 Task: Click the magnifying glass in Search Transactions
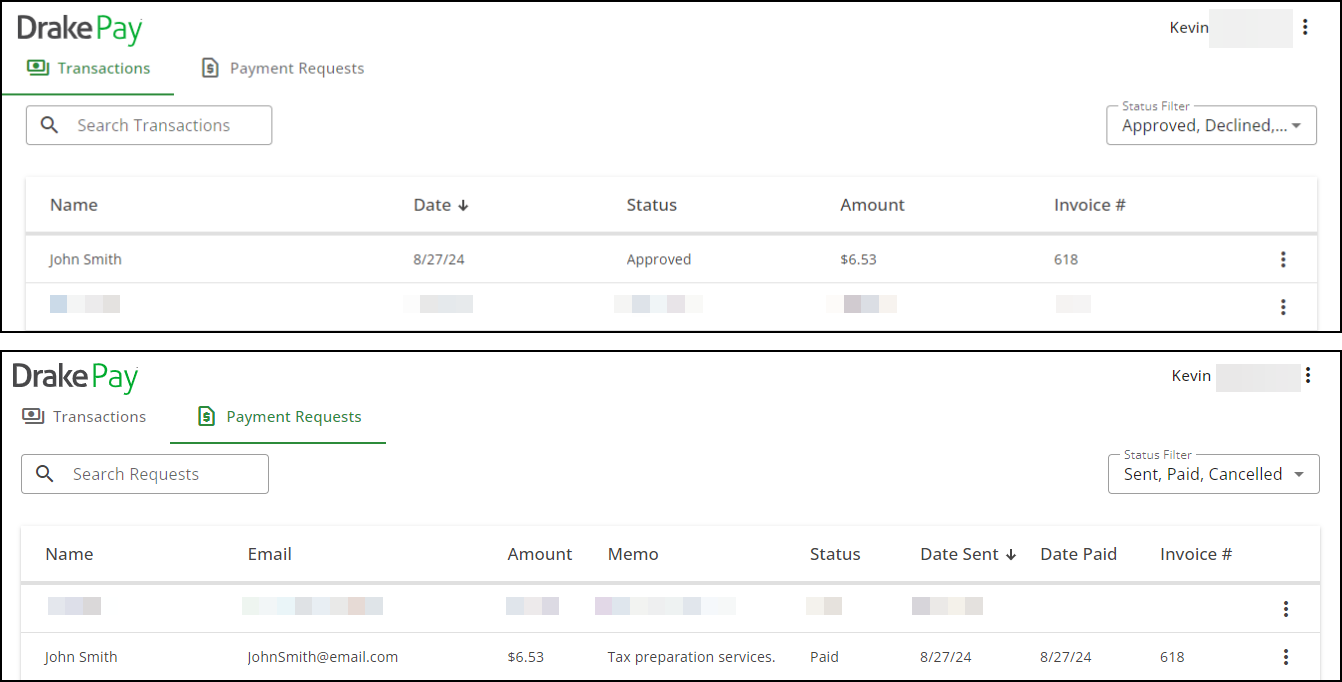[x=49, y=124]
